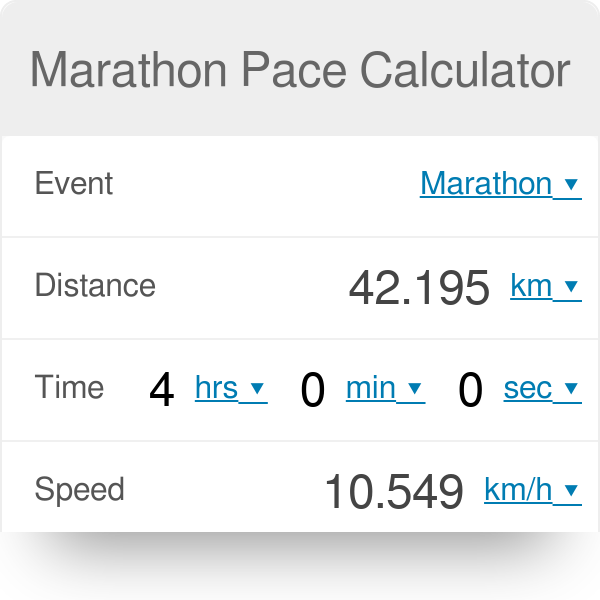The height and width of the screenshot is (600, 600).
Task: Select the 10.549 speed value
Action: tap(394, 491)
